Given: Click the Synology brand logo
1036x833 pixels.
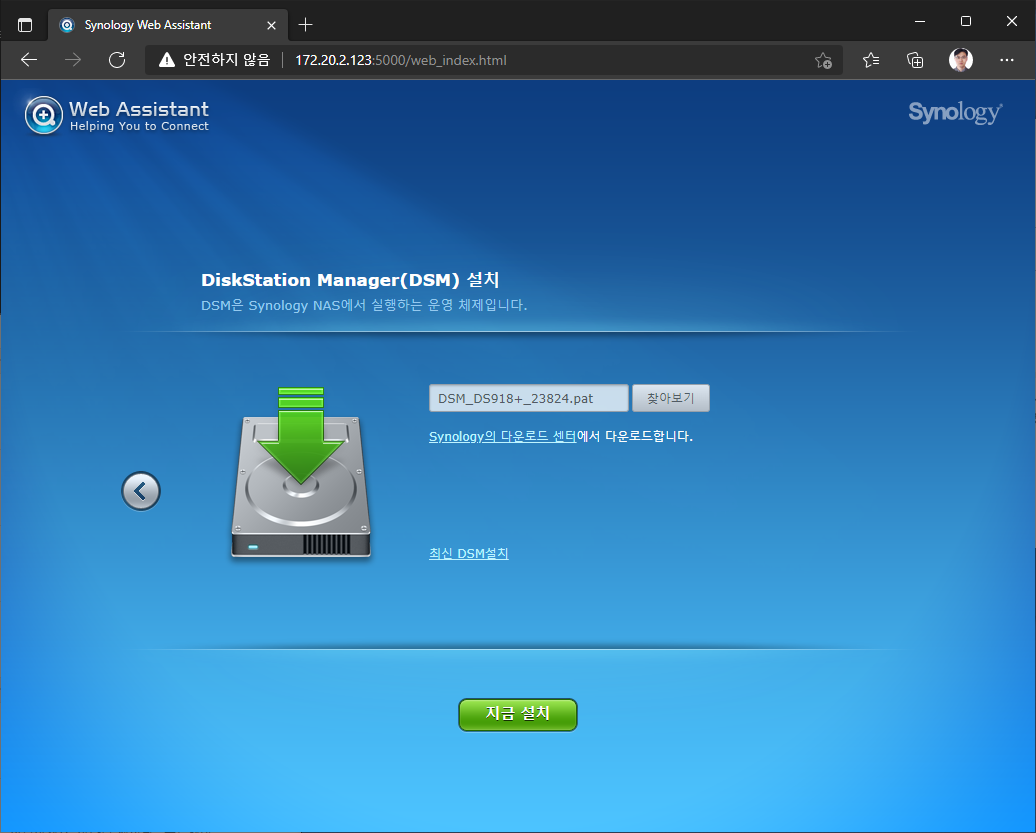Looking at the screenshot, I should (955, 113).
